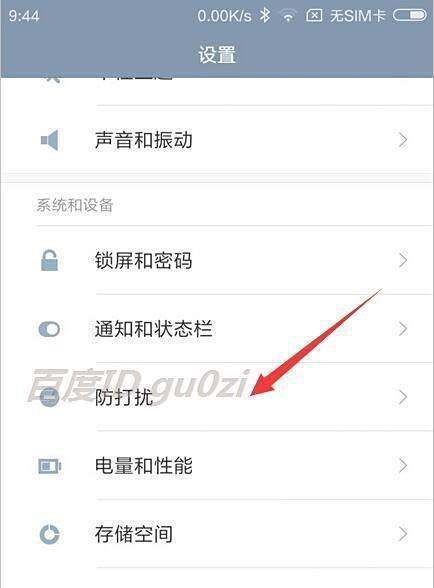Image resolution: width=434 pixels, height=588 pixels.
Task: Tap the battery icon beside 电量和性能
Action: (x=50, y=466)
